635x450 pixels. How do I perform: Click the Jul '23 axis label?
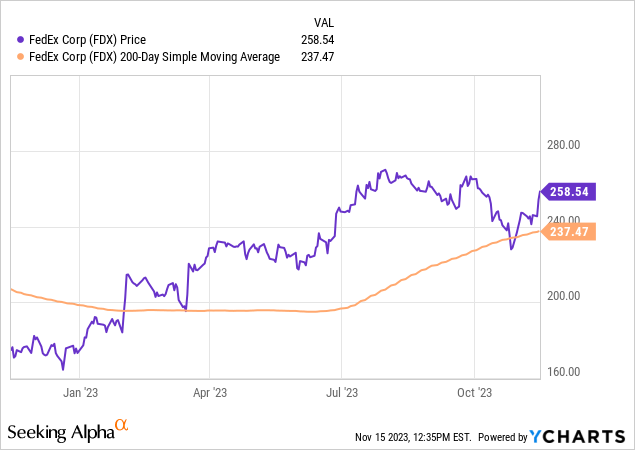click(x=342, y=393)
